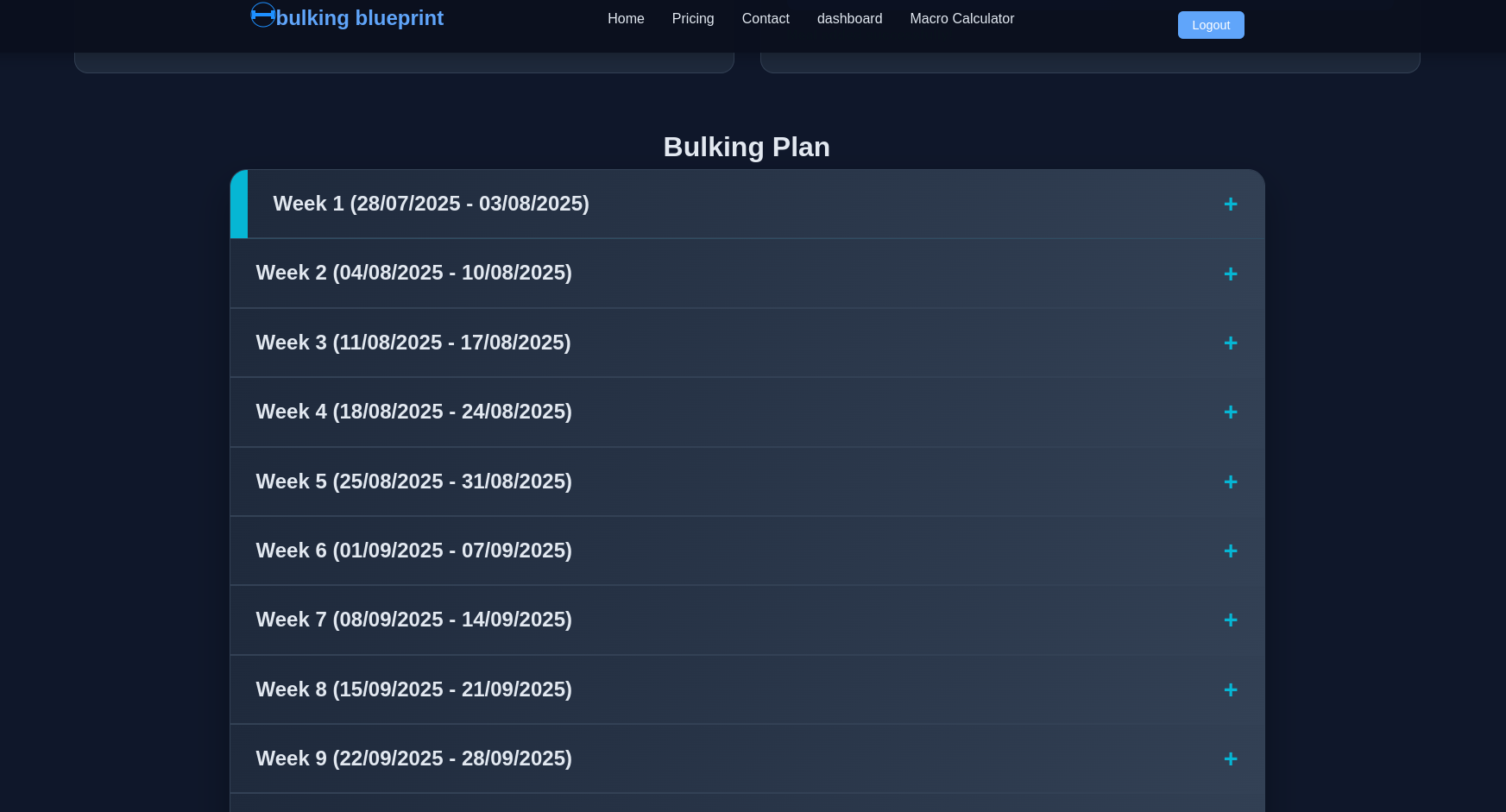Screen dimensions: 1506x812
Task: Click the plus icon for Week 7
Action: (1230, 620)
